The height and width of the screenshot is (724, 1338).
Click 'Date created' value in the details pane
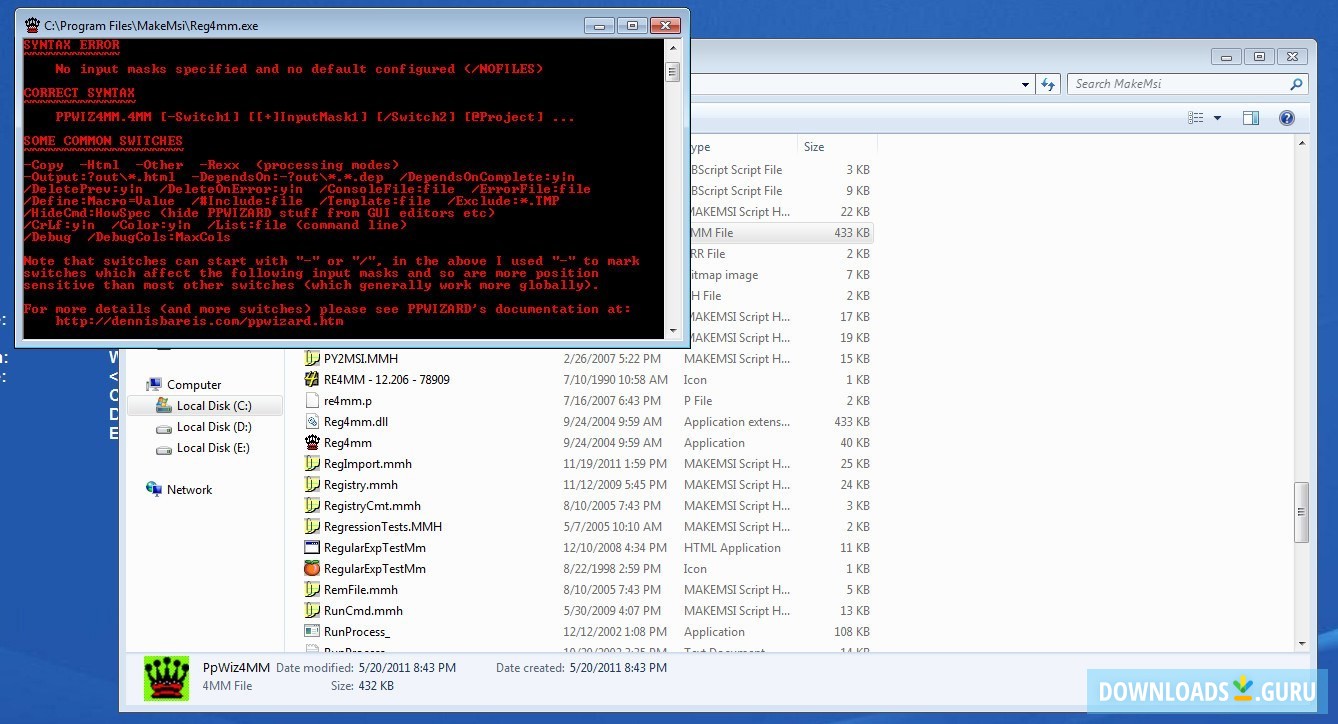pyautogui.click(x=619, y=668)
